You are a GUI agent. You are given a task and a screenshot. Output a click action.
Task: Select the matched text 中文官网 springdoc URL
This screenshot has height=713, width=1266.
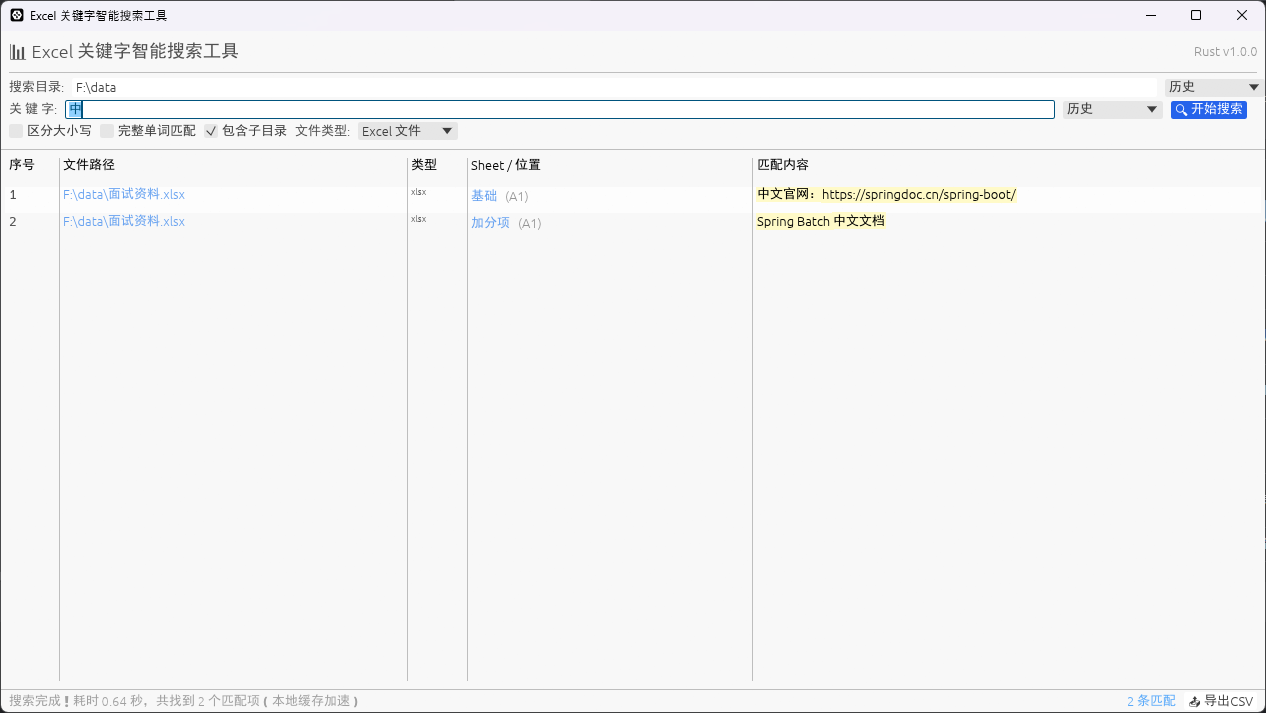[887, 194]
